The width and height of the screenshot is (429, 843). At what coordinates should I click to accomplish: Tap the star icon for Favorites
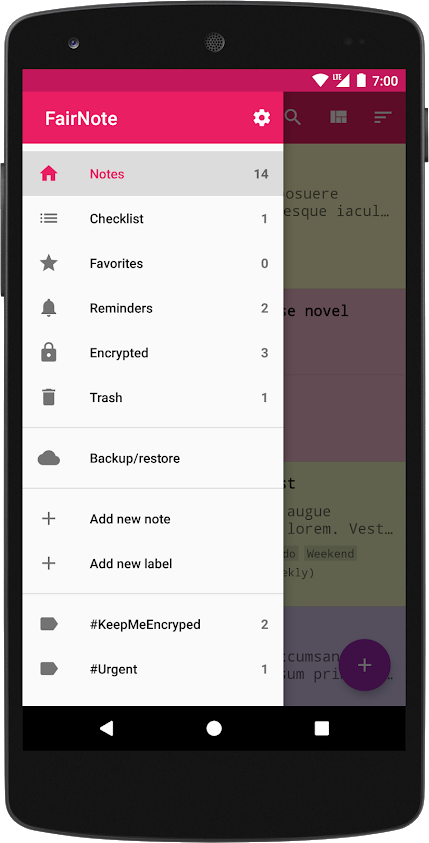(x=48, y=263)
